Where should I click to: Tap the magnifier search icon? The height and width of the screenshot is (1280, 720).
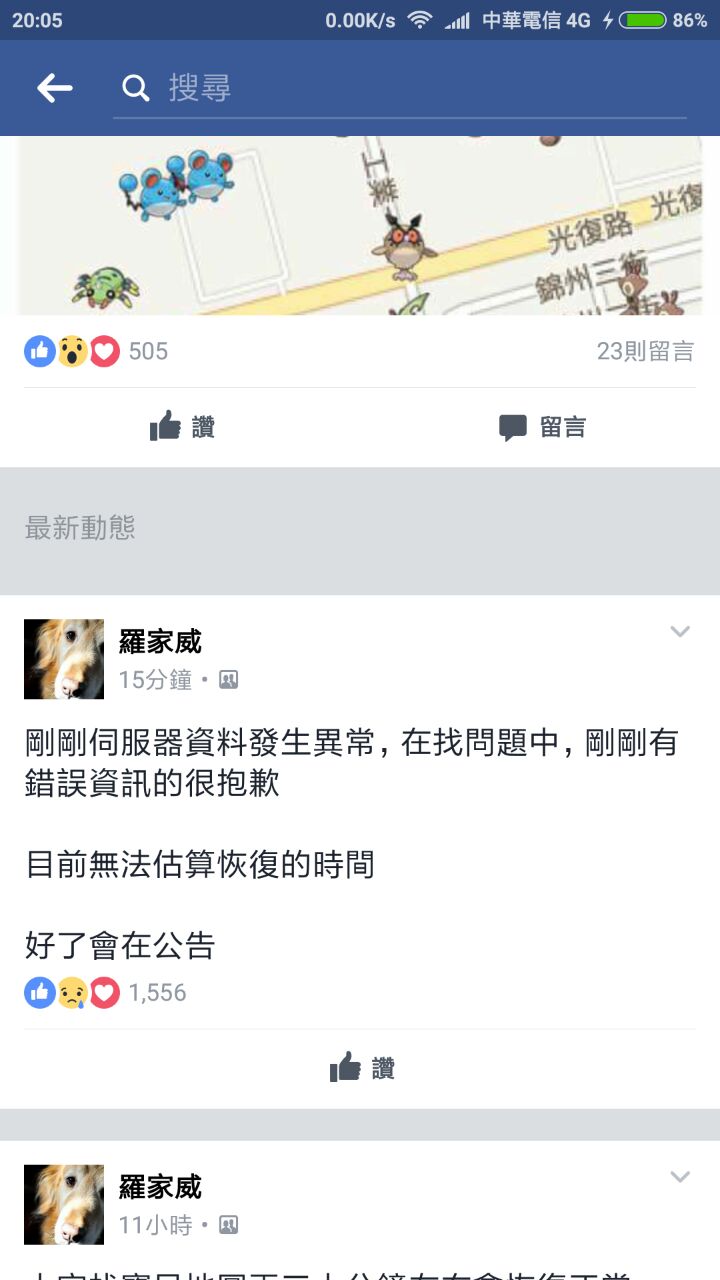click(135, 88)
